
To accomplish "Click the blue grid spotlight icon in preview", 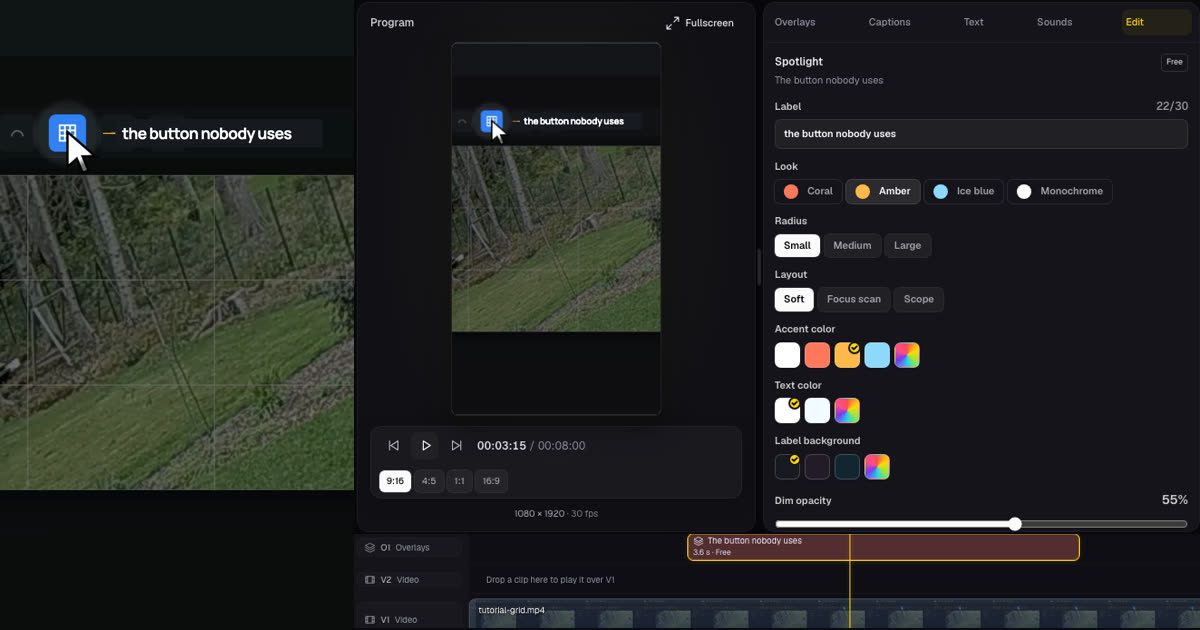I will [x=491, y=121].
